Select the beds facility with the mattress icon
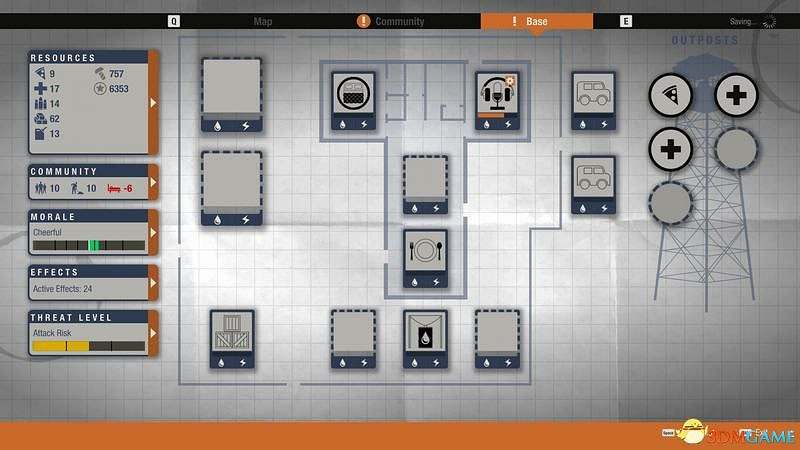 tap(355, 96)
